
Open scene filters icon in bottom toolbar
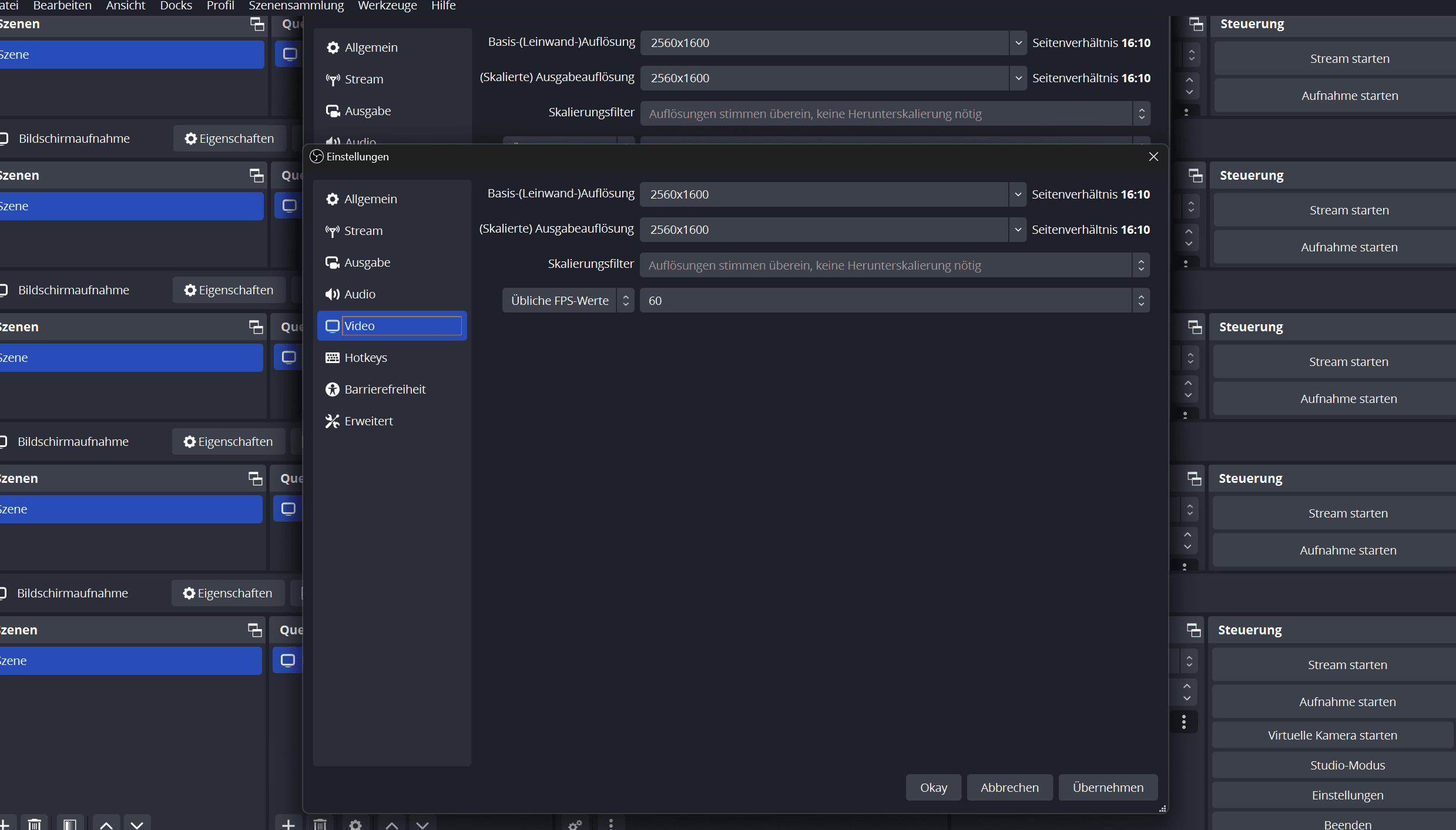(x=70, y=824)
